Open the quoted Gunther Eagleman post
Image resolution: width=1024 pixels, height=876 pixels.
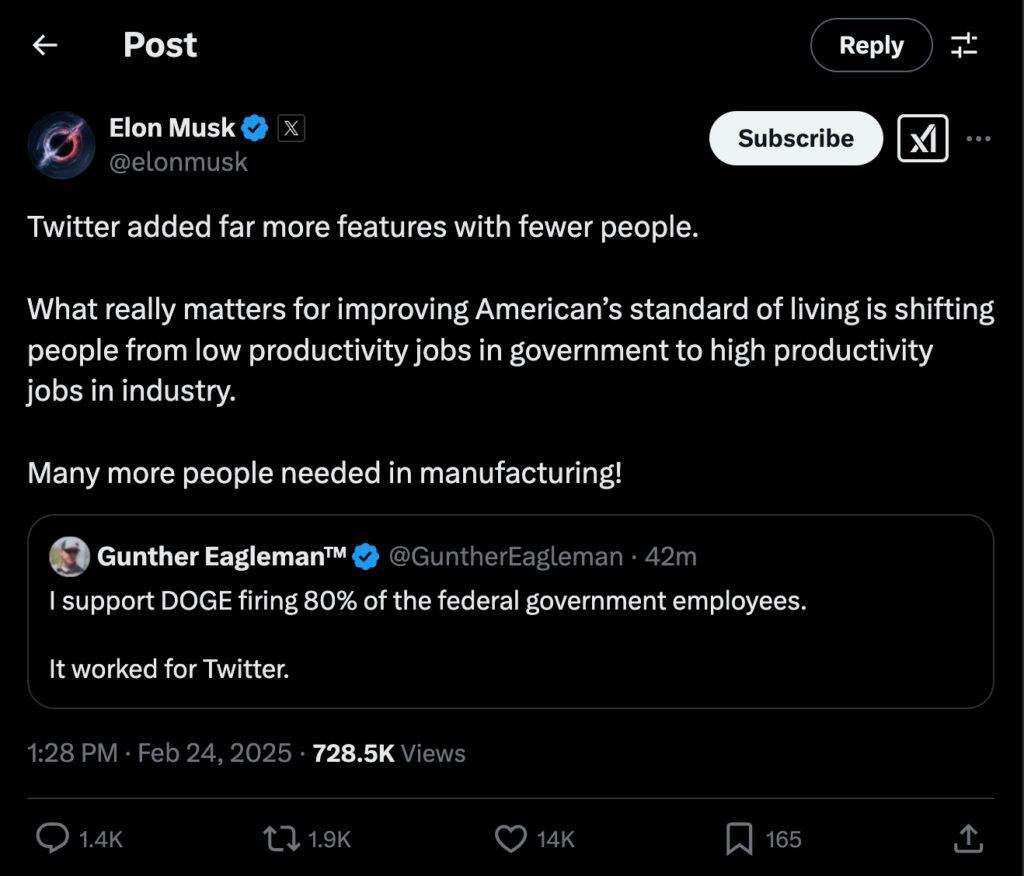(510, 635)
